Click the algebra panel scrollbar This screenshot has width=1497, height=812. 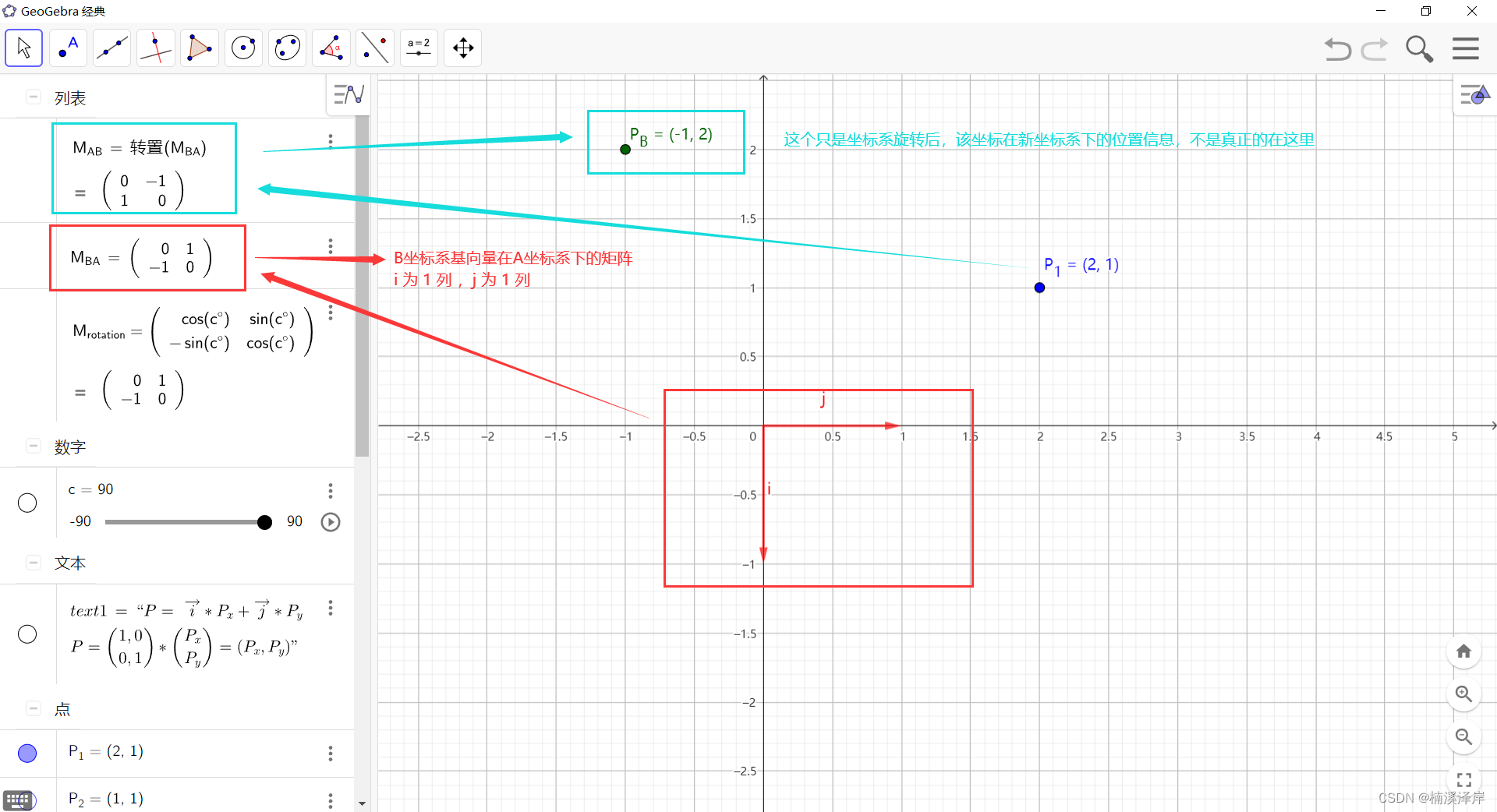click(x=362, y=287)
